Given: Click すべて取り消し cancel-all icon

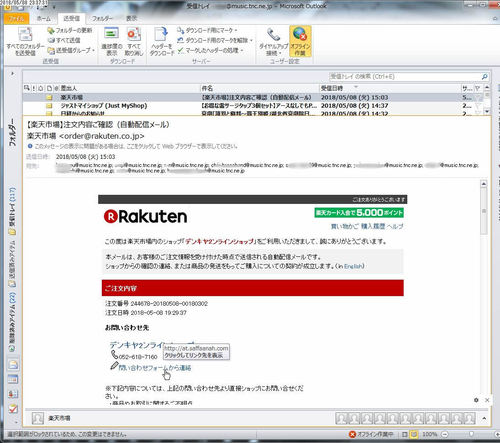Looking at the screenshot, I should pyautogui.click(x=134, y=42).
